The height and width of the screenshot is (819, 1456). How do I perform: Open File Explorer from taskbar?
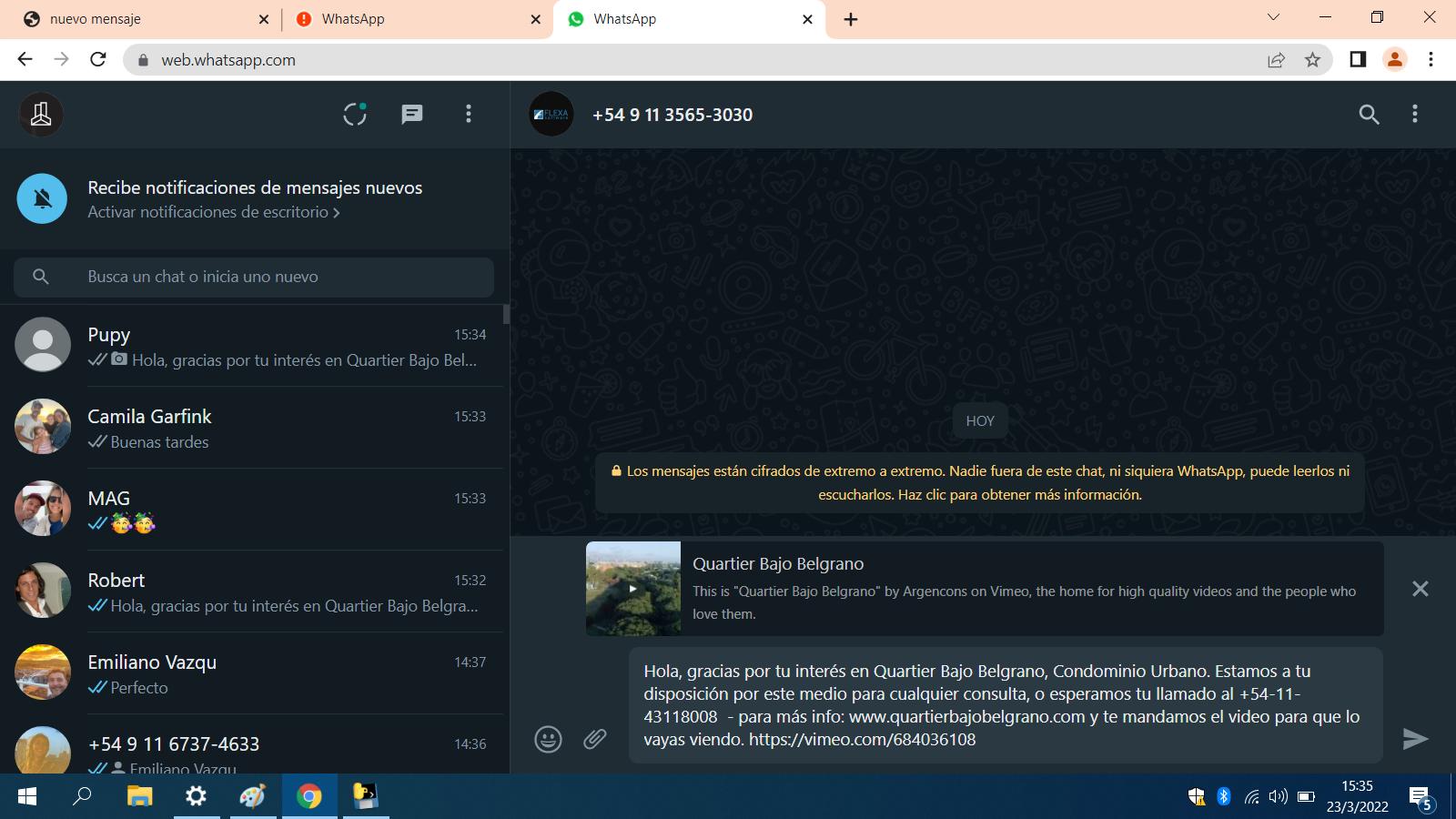point(139,796)
